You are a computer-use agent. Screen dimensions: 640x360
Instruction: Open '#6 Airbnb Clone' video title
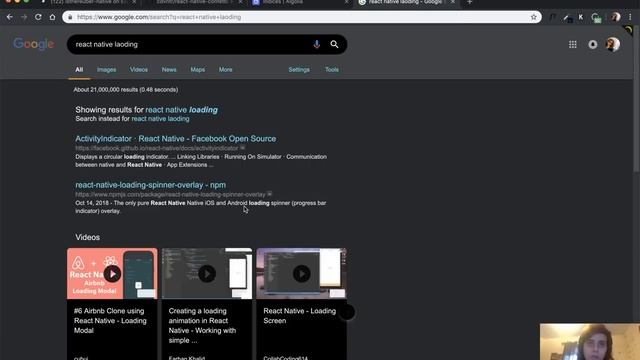point(110,321)
